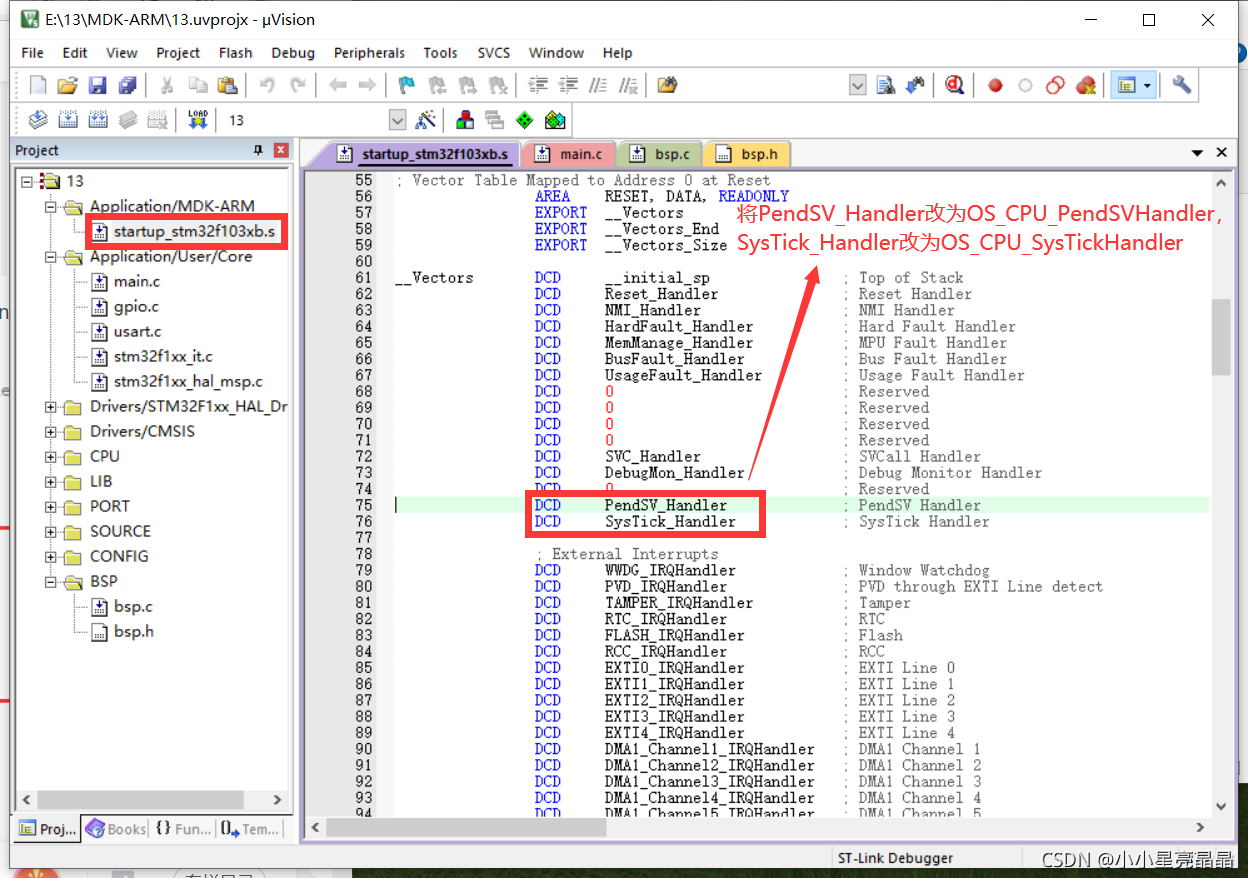Insert a bookmark with blue flag icon
Image resolution: width=1248 pixels, height=878 pixels.
click(x=407, y=85)
